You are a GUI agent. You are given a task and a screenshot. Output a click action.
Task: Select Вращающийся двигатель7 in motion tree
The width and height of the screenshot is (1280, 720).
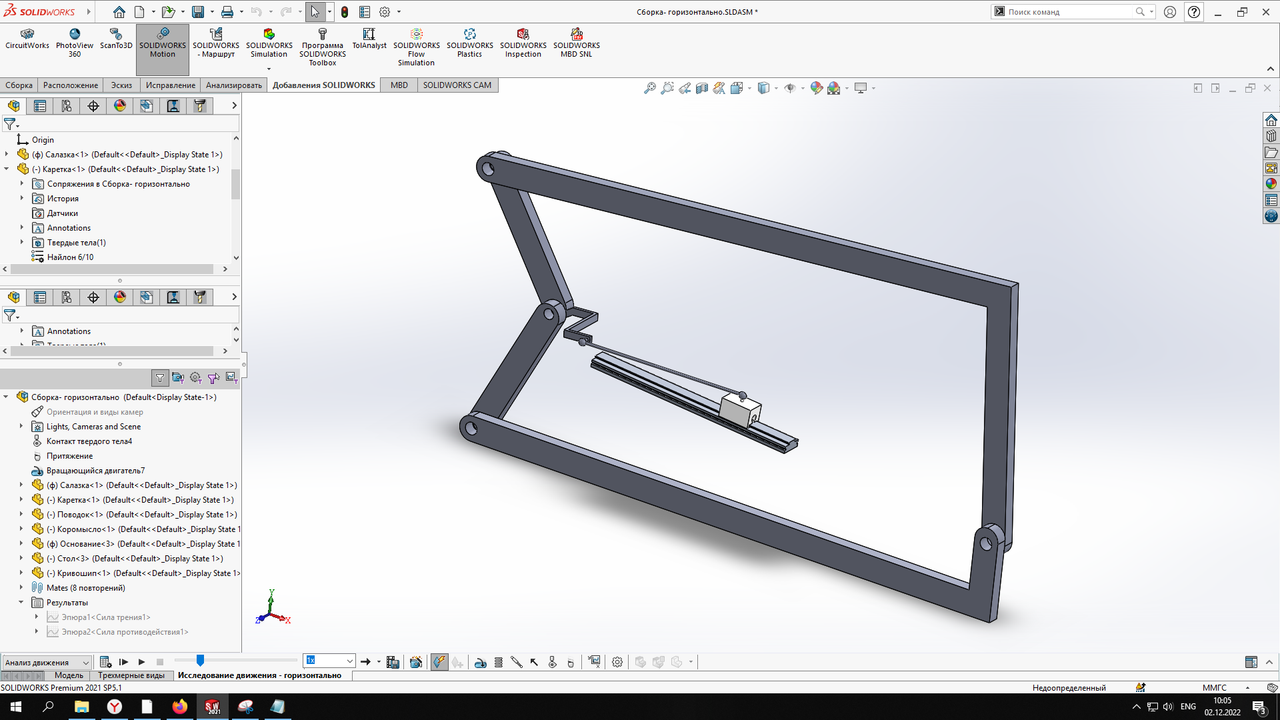click(x=95, y=470)
